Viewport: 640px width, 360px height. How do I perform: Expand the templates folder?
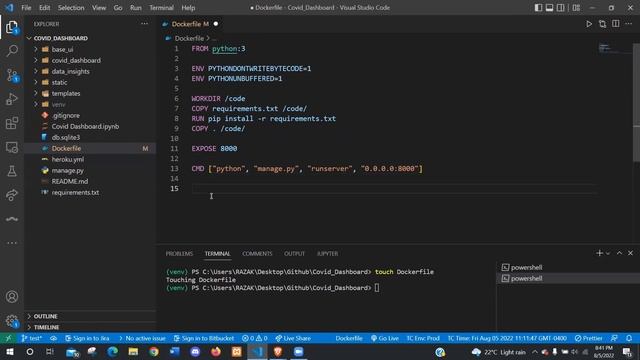point(66,93)
